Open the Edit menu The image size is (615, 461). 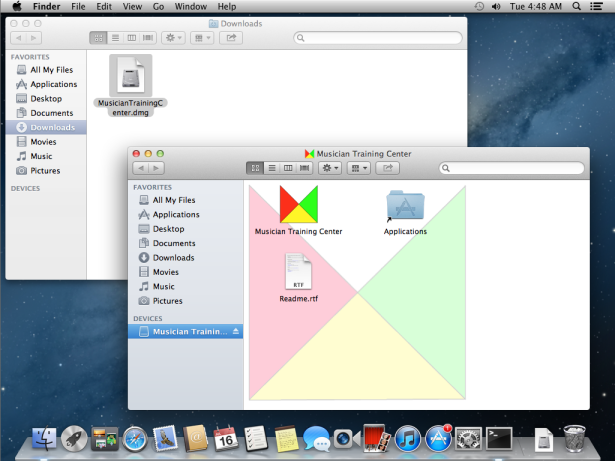point(104,6)
